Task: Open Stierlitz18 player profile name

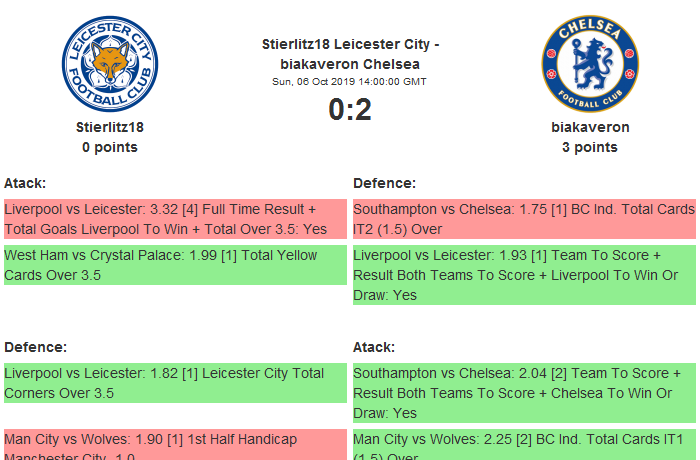Action: click(110, 127)
